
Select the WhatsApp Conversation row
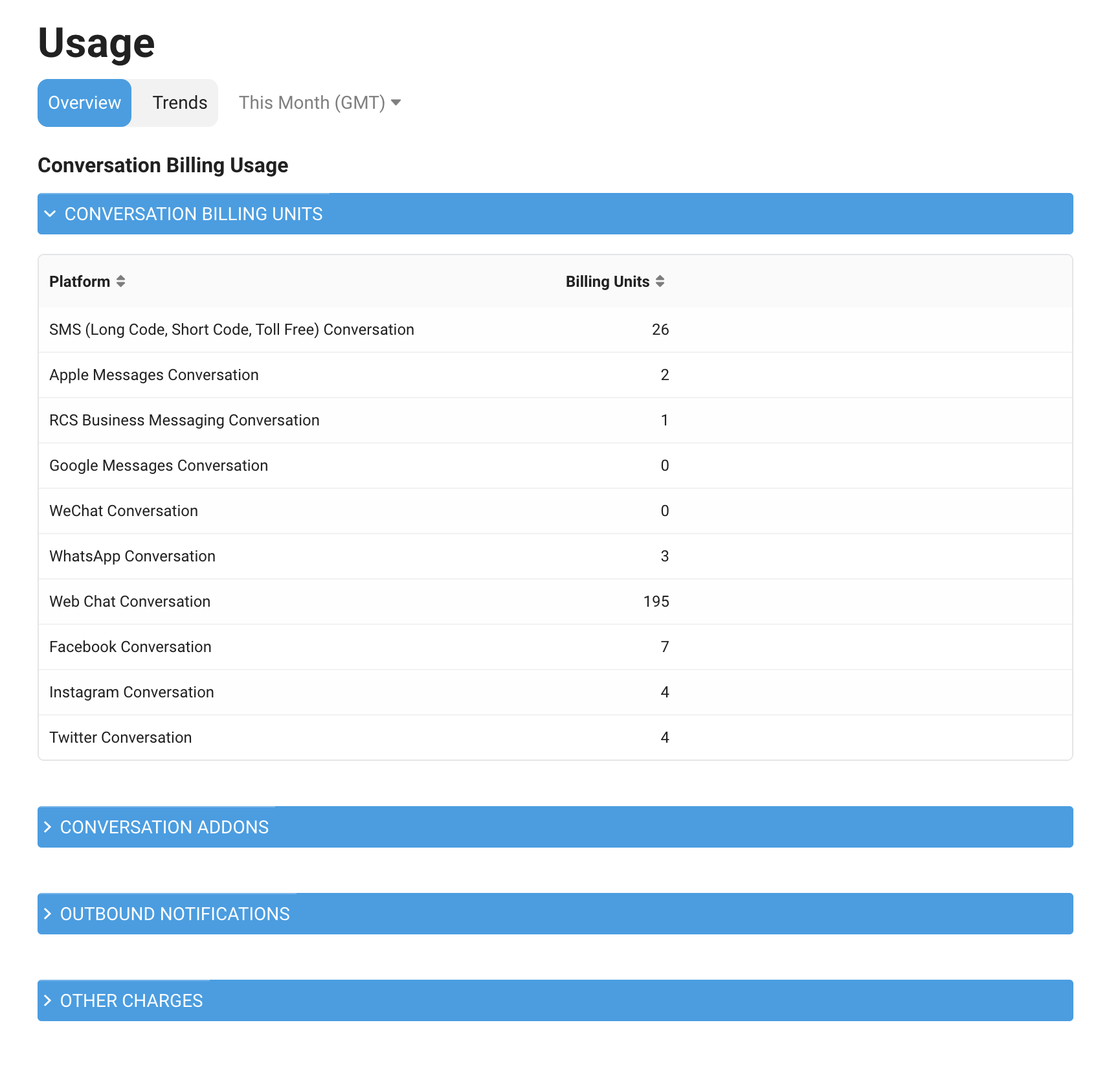coord(555,556)
